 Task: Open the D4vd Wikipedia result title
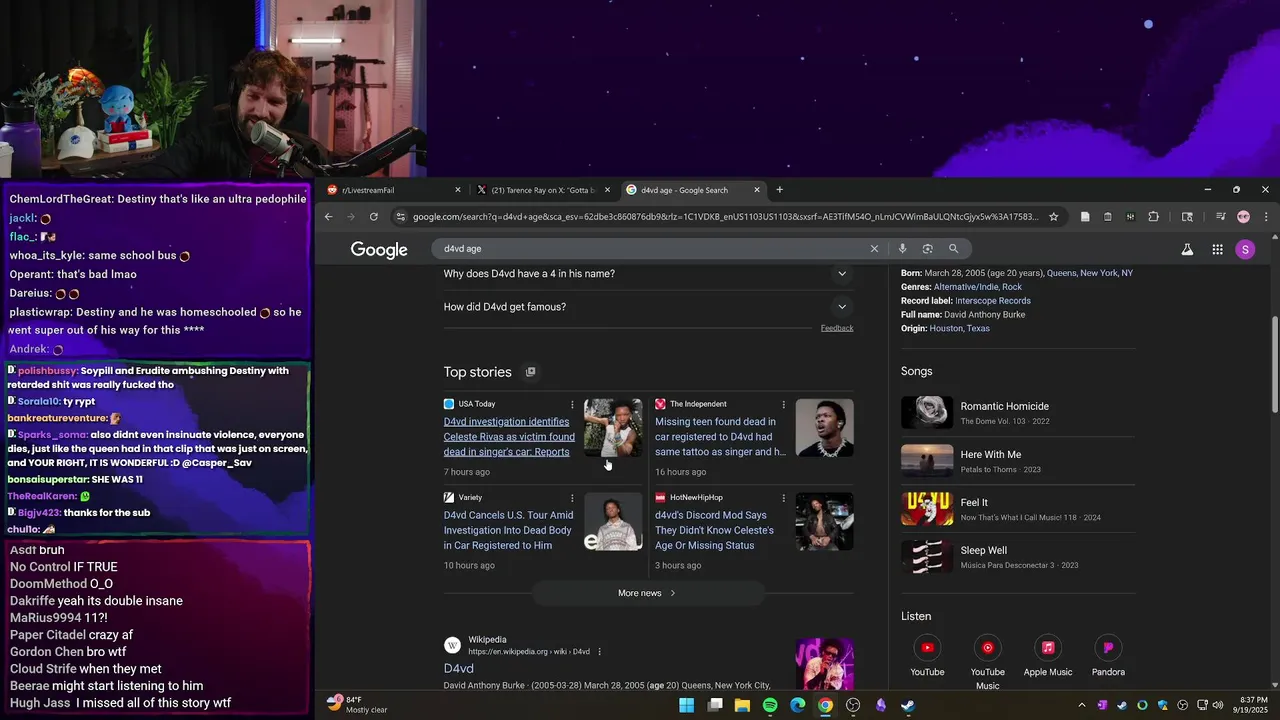pos(459,669)
